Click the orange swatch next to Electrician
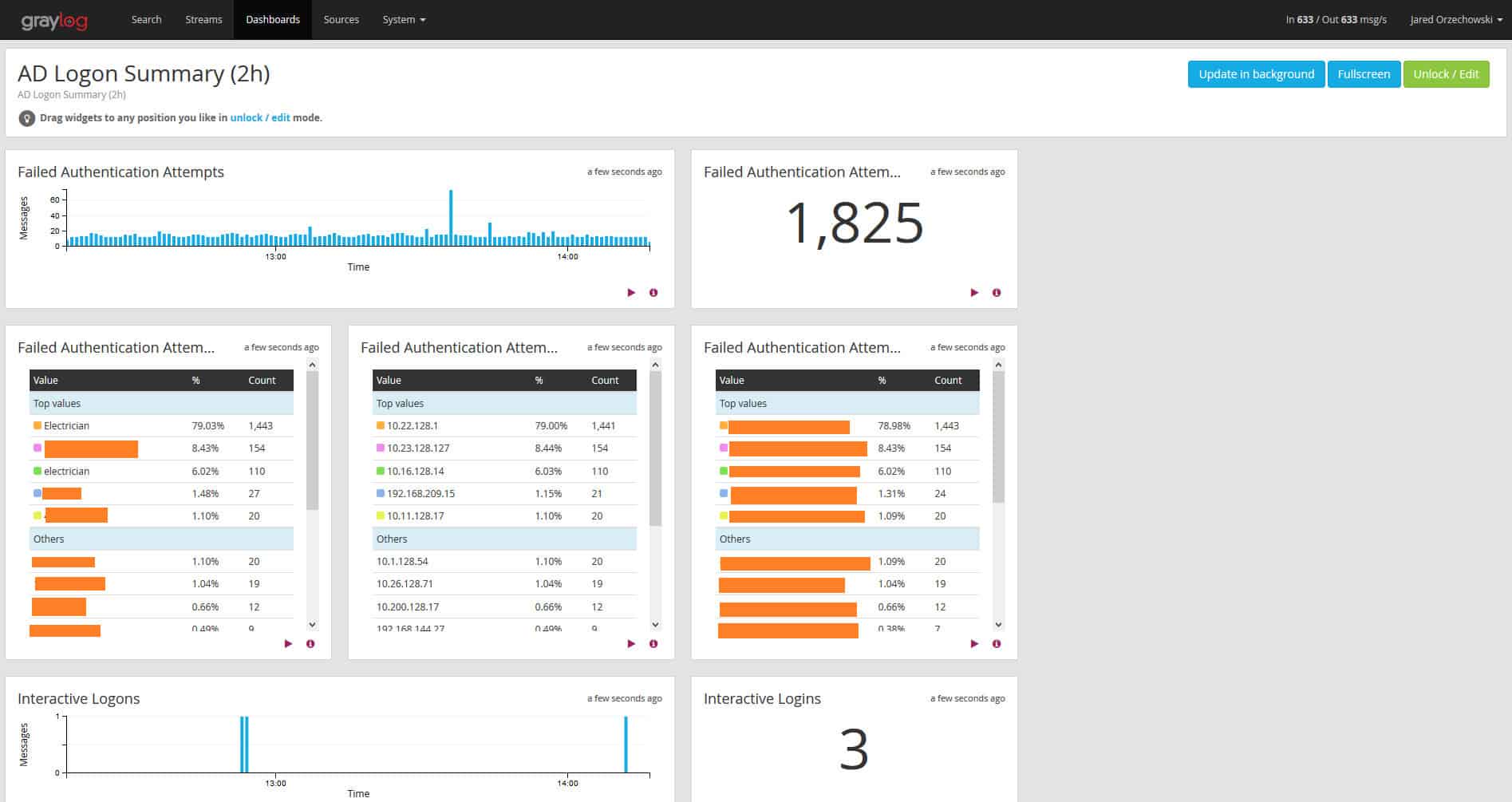The height and width of the screenshot is (802, 1512). 36,425
